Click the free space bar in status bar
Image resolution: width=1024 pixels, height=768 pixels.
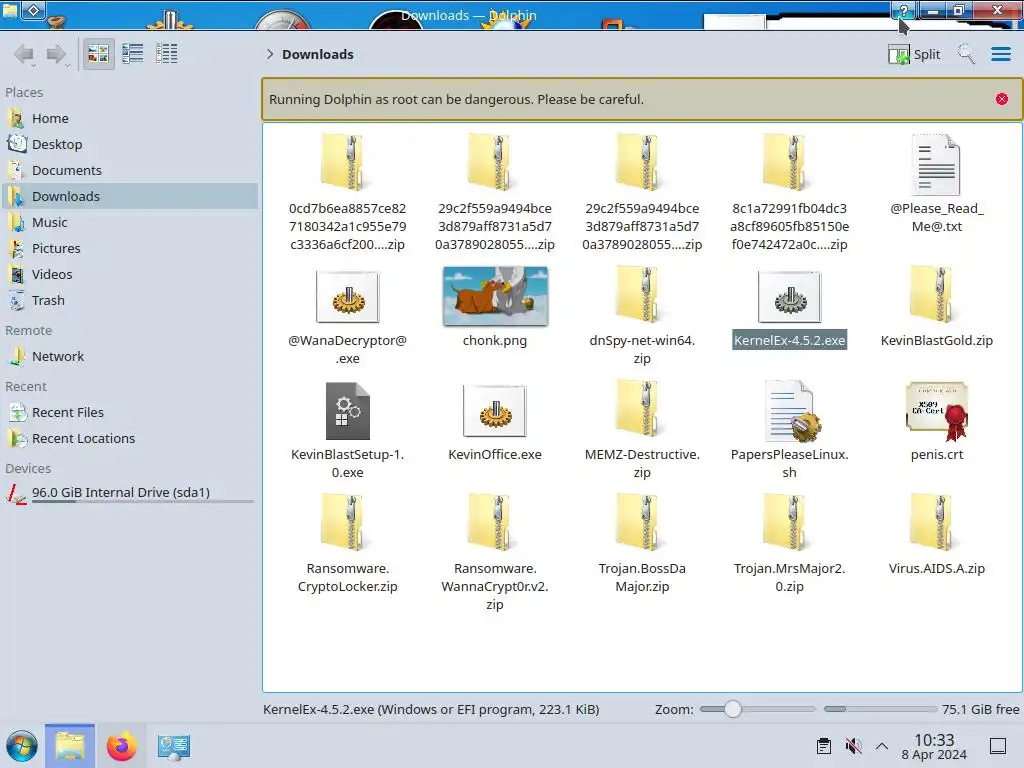[x=880, y=709]
